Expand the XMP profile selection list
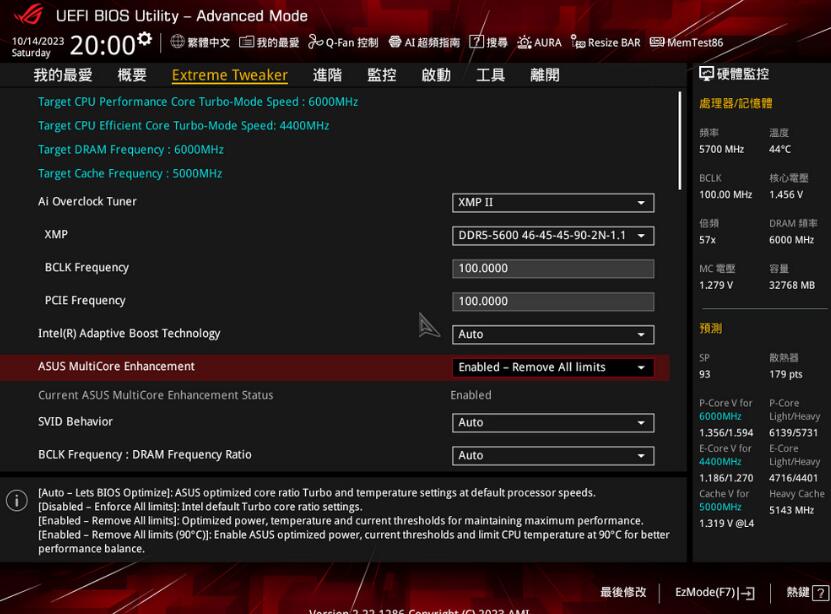The height and width of the screenshot is (614, 831). tap(553, 235)
